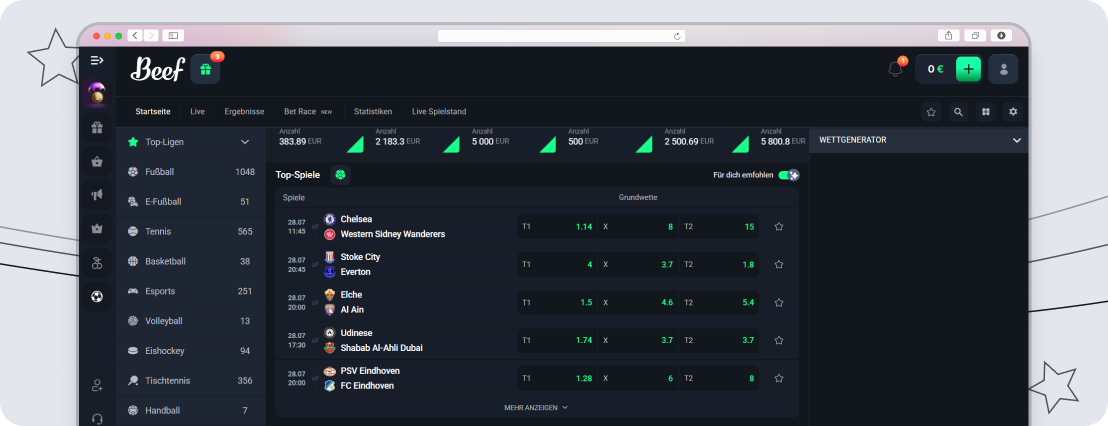Image resolution: width=1108 pixels, height=426 pixels.
Task: Open the Chelsea vs Western Sidney Wanderers match
Action: 393,227
